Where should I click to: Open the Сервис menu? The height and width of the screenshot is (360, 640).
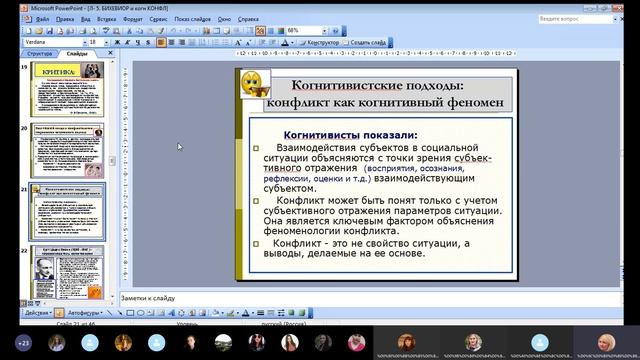pos(158,19)
